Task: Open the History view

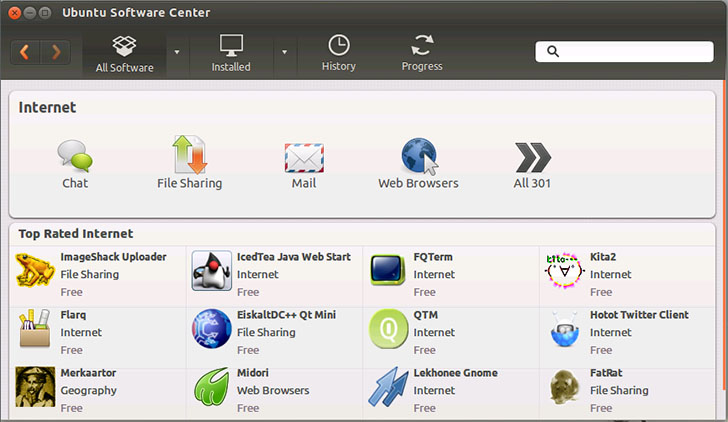Action: tap(338, 53)
